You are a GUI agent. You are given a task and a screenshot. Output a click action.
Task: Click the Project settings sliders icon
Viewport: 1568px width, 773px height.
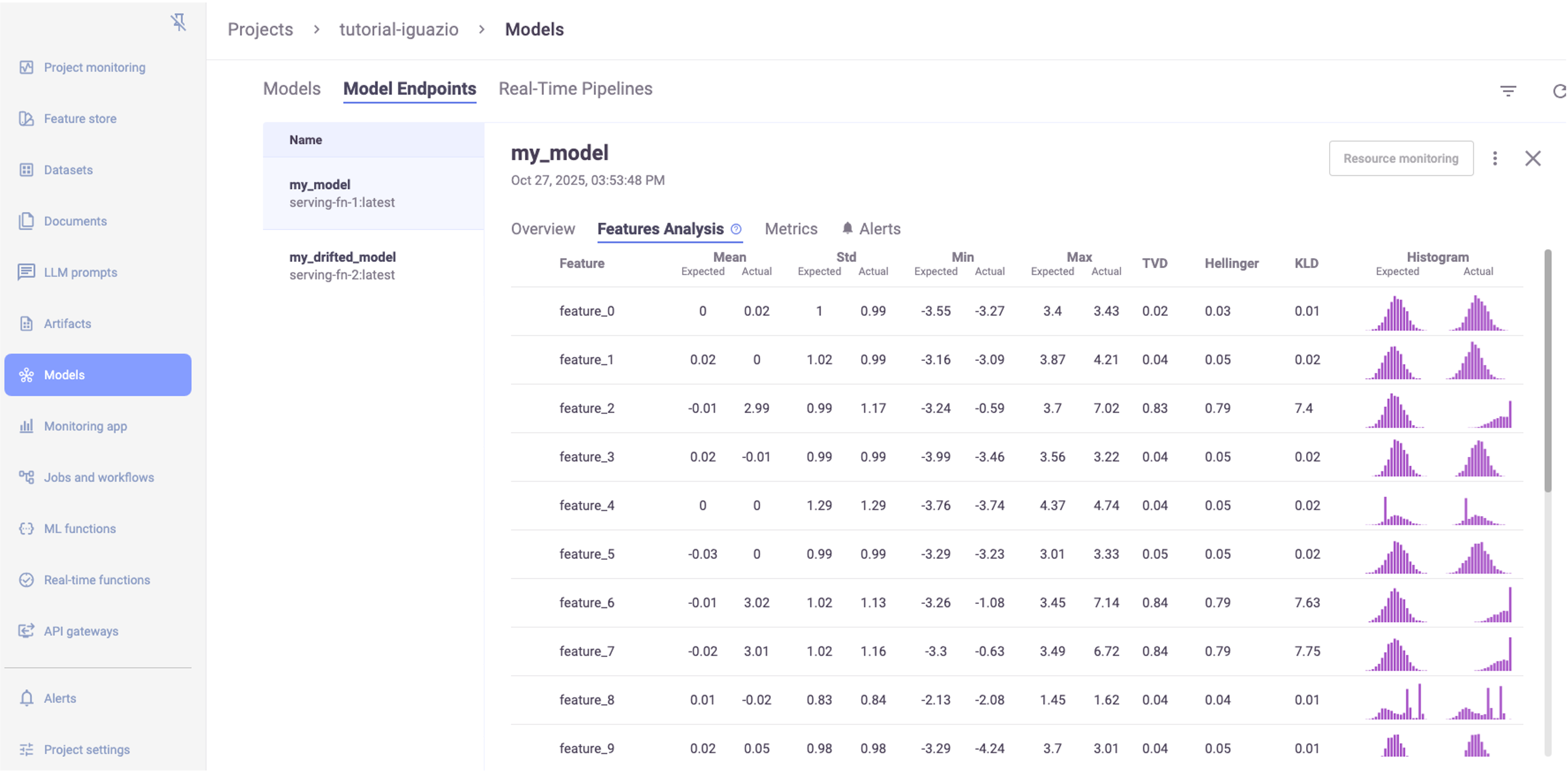pyautogui.click(x=26, y=749)
